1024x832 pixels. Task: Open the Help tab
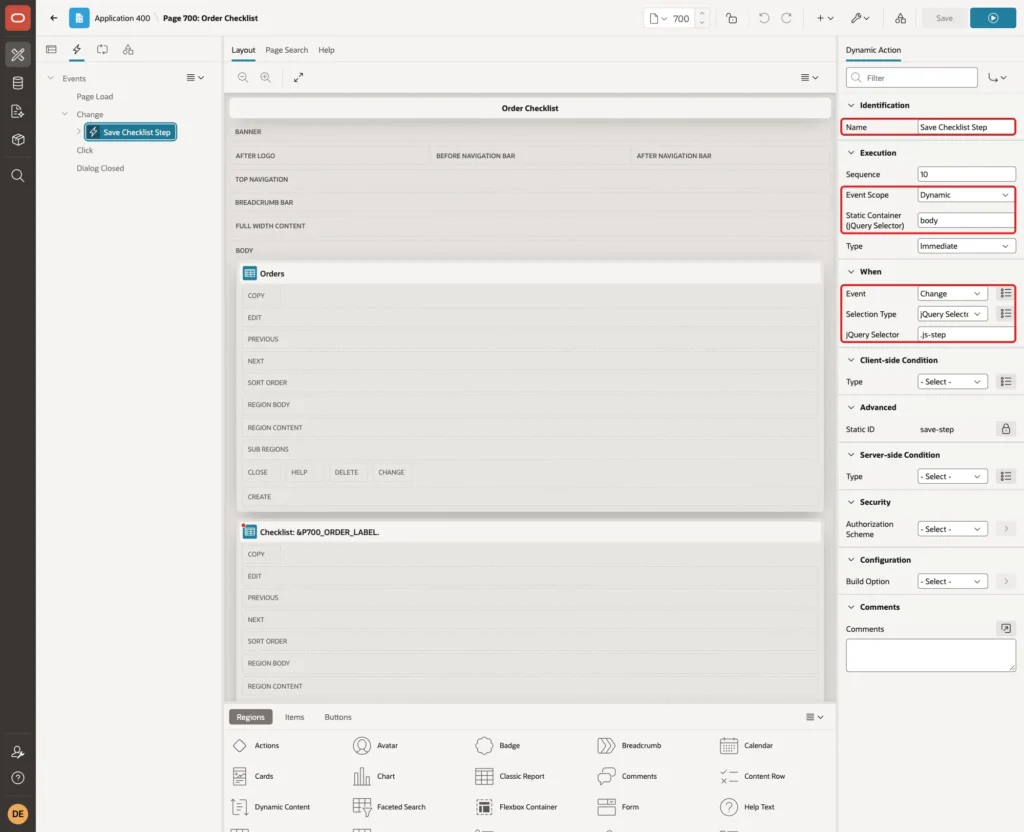click(326, 50)
